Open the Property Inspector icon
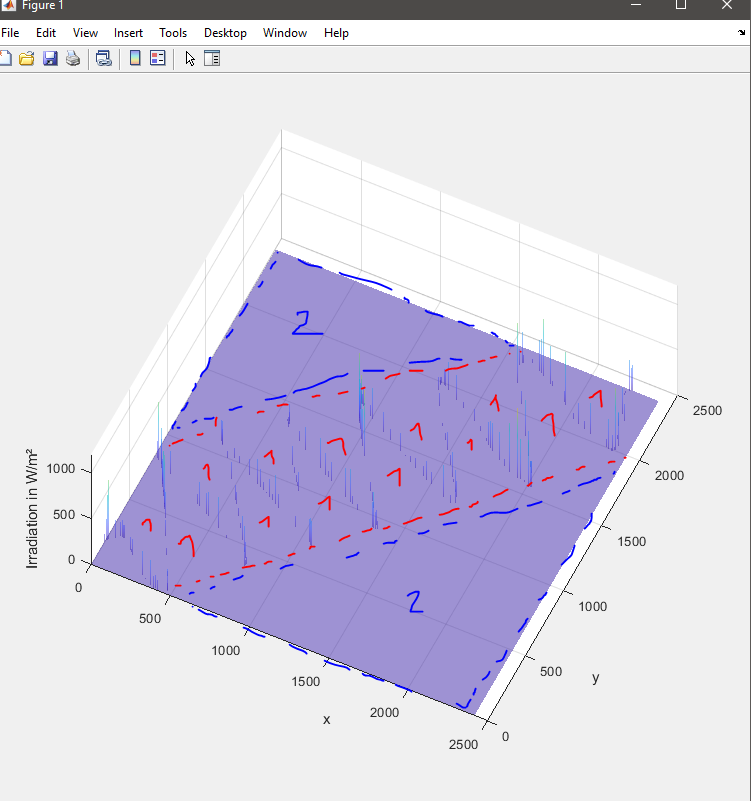This screenshot has width=751, height=801. (x=212, y=59)
